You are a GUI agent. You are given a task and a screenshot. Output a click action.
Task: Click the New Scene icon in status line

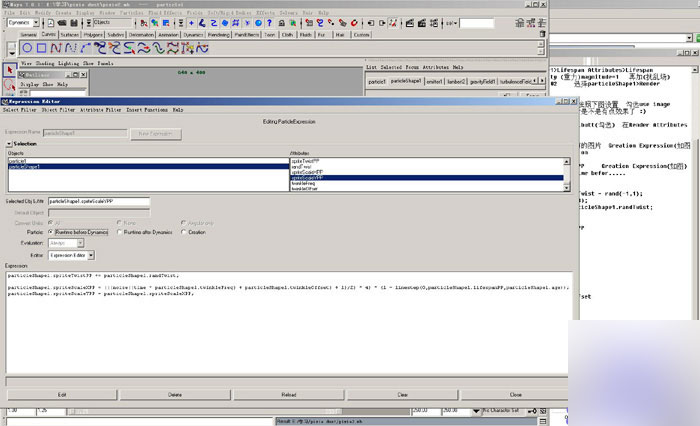[51, 23]
